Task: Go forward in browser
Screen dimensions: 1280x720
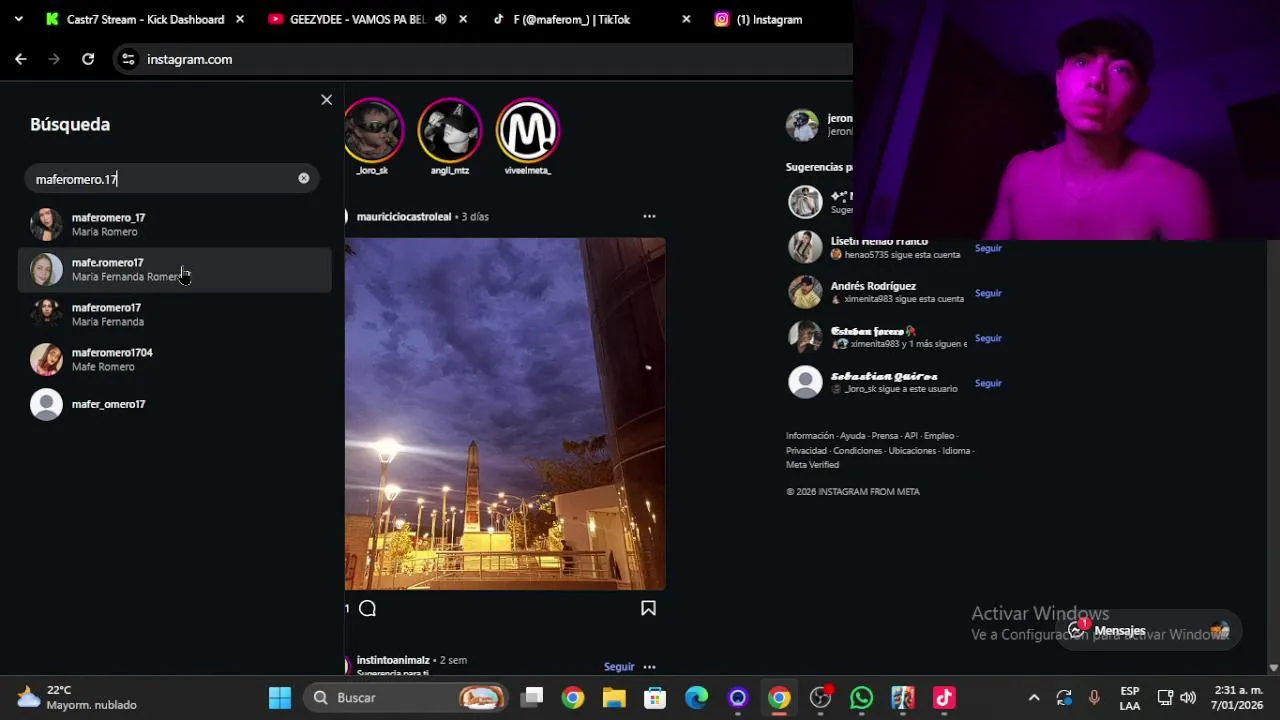Action: coord(54,59)
